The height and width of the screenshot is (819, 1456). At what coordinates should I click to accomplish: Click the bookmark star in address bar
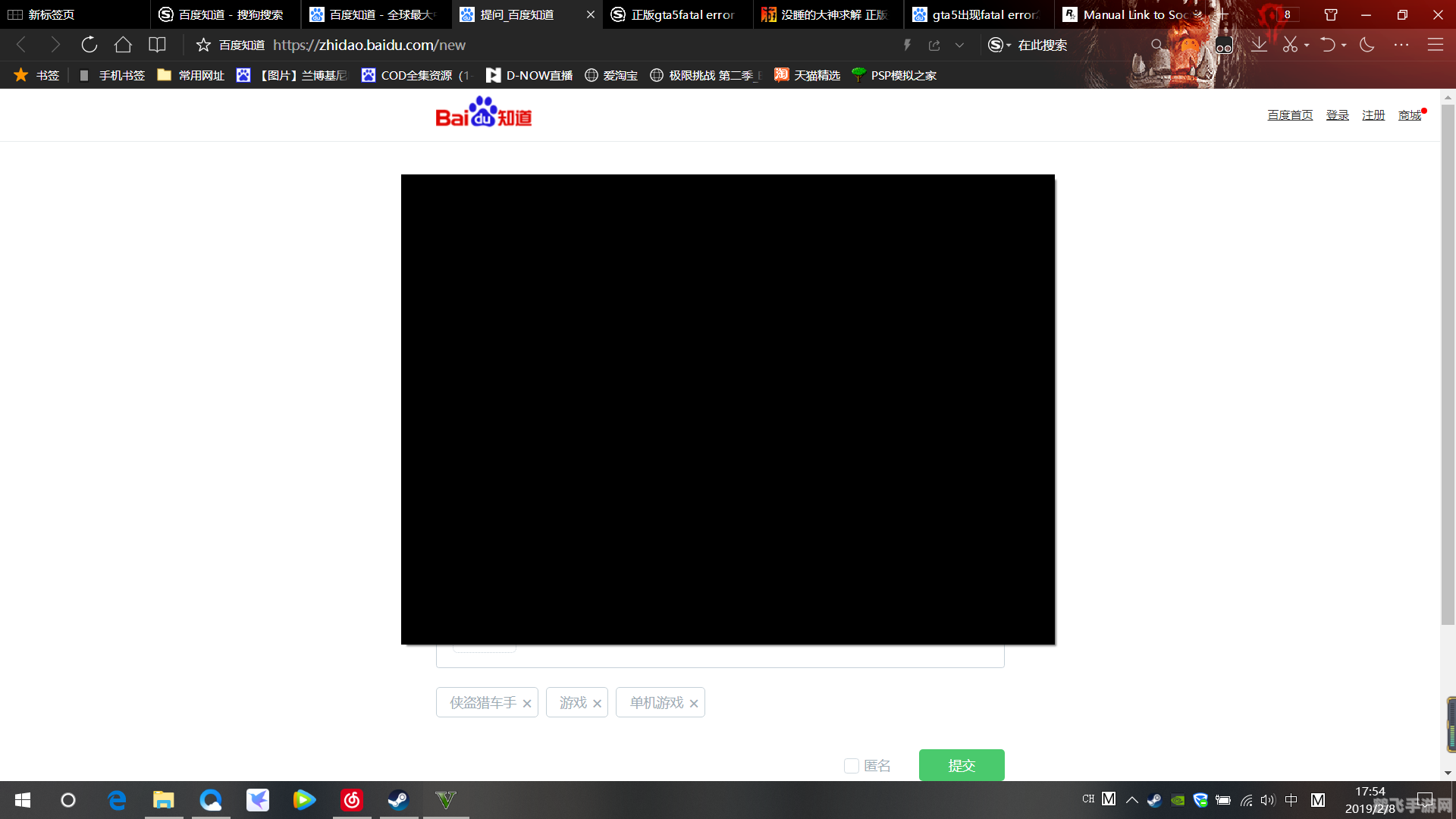(x=203, y=45)
